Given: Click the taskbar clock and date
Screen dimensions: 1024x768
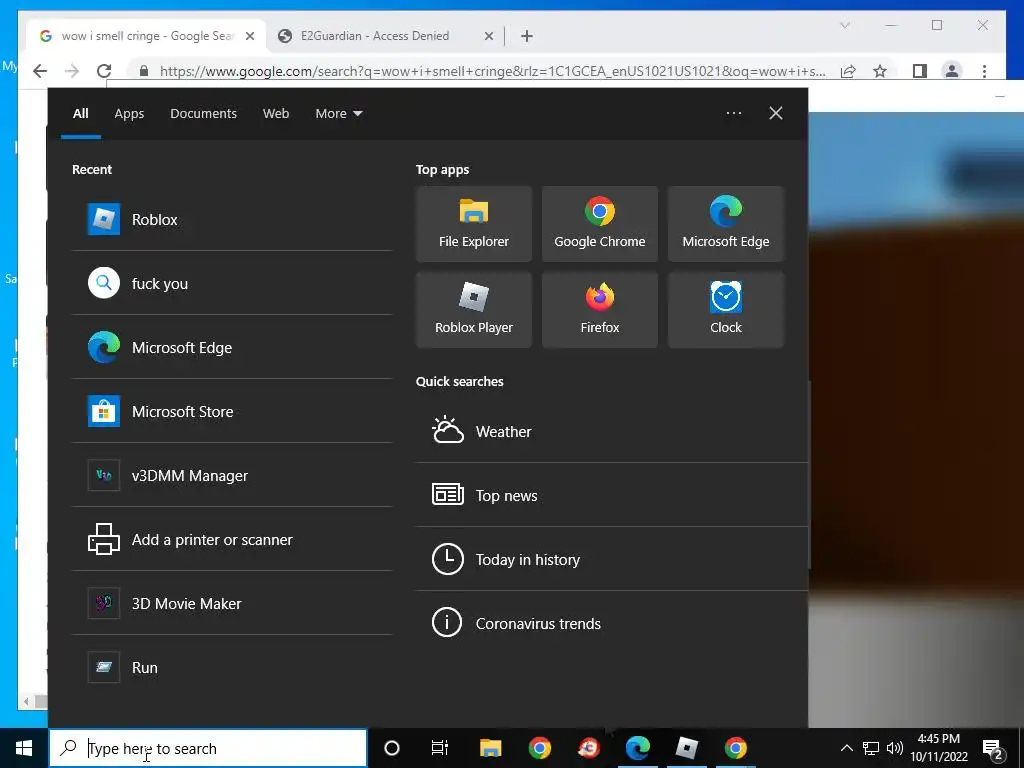Looking at the screenshot, I should (x=939, y=748).
